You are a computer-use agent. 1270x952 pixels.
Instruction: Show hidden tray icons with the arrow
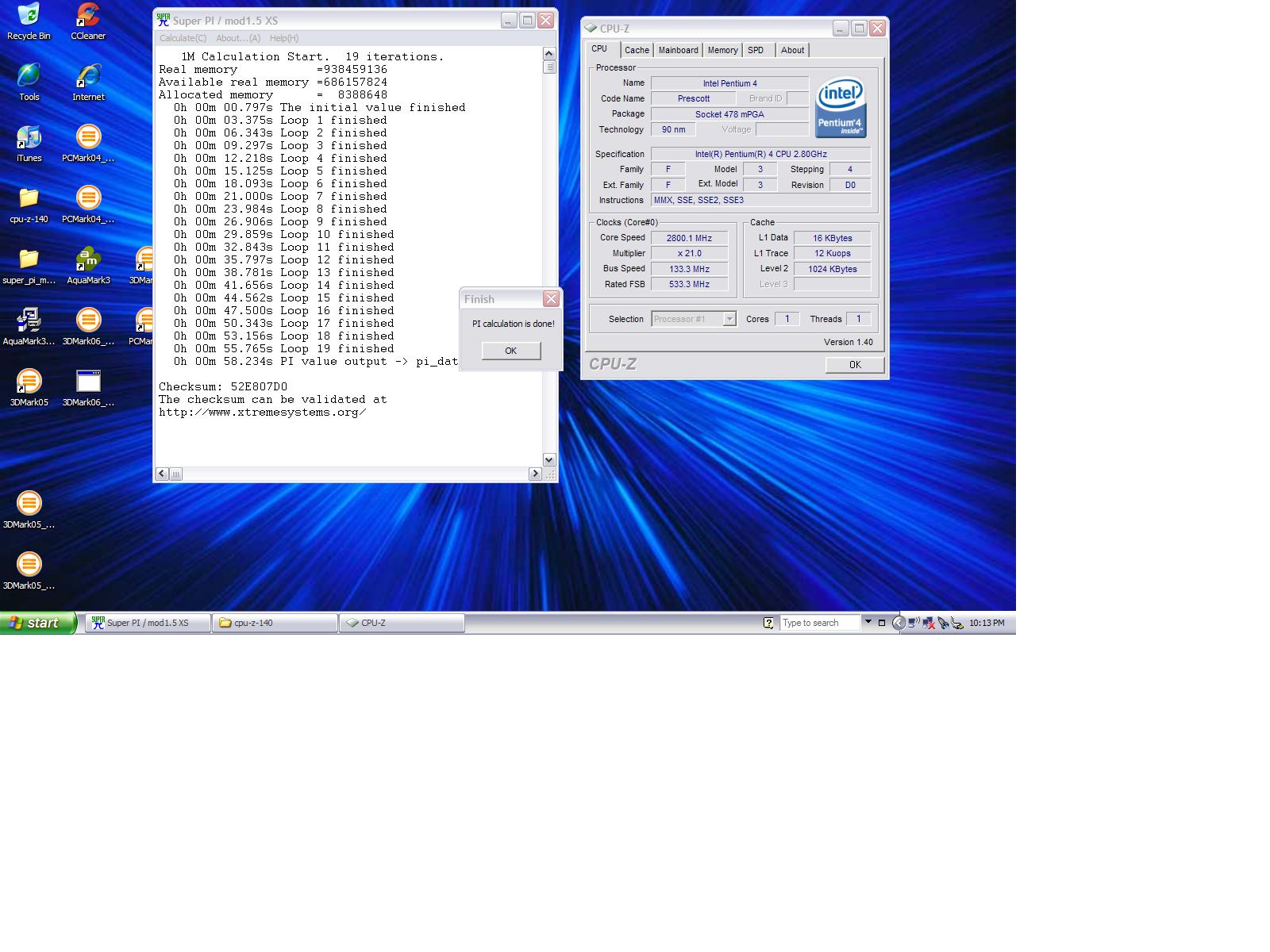pyautogui.click(x=899, y=623)
